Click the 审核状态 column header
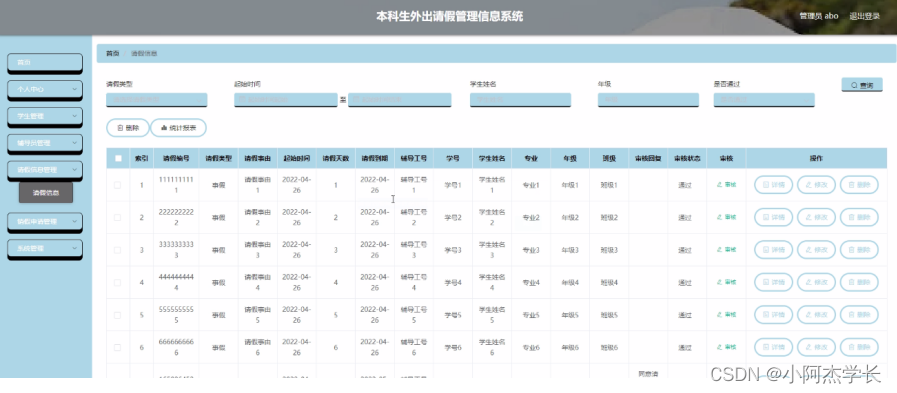Screen dimensions: 897x393 pos(687,158)
